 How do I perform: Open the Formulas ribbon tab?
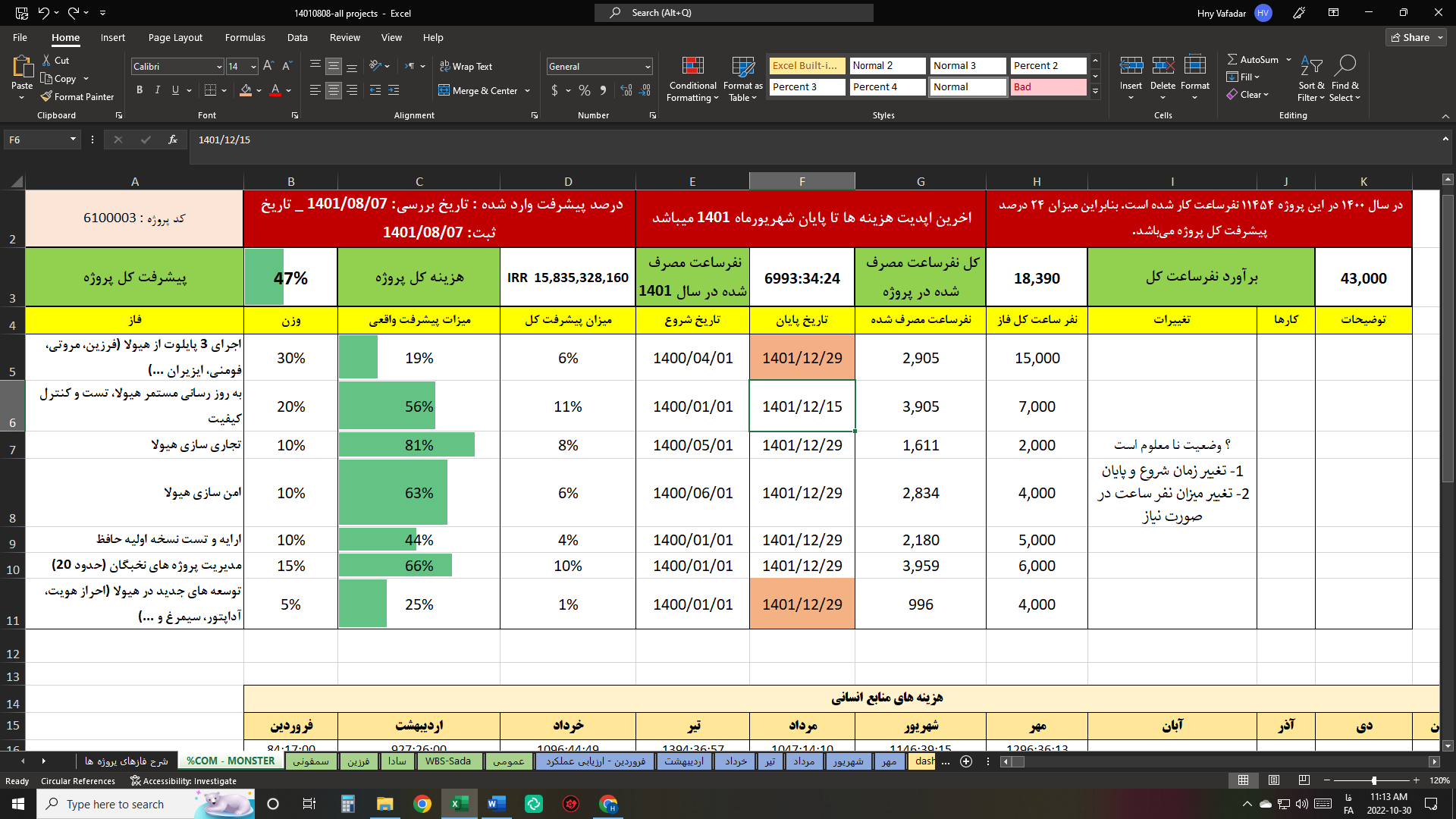245,37
